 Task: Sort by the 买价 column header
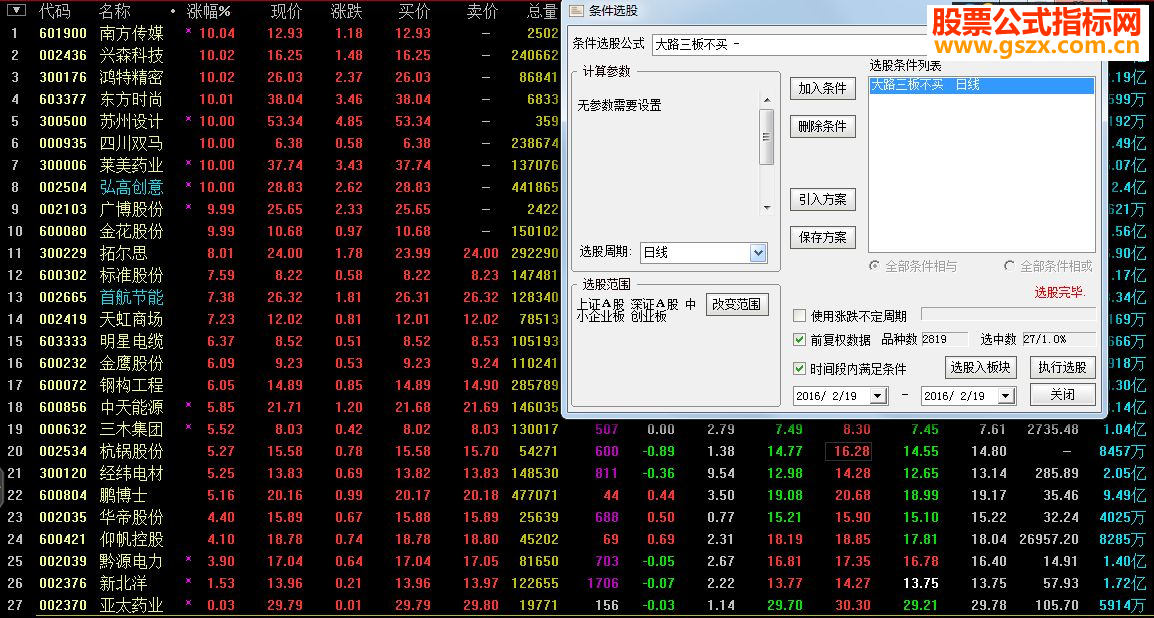414,11
